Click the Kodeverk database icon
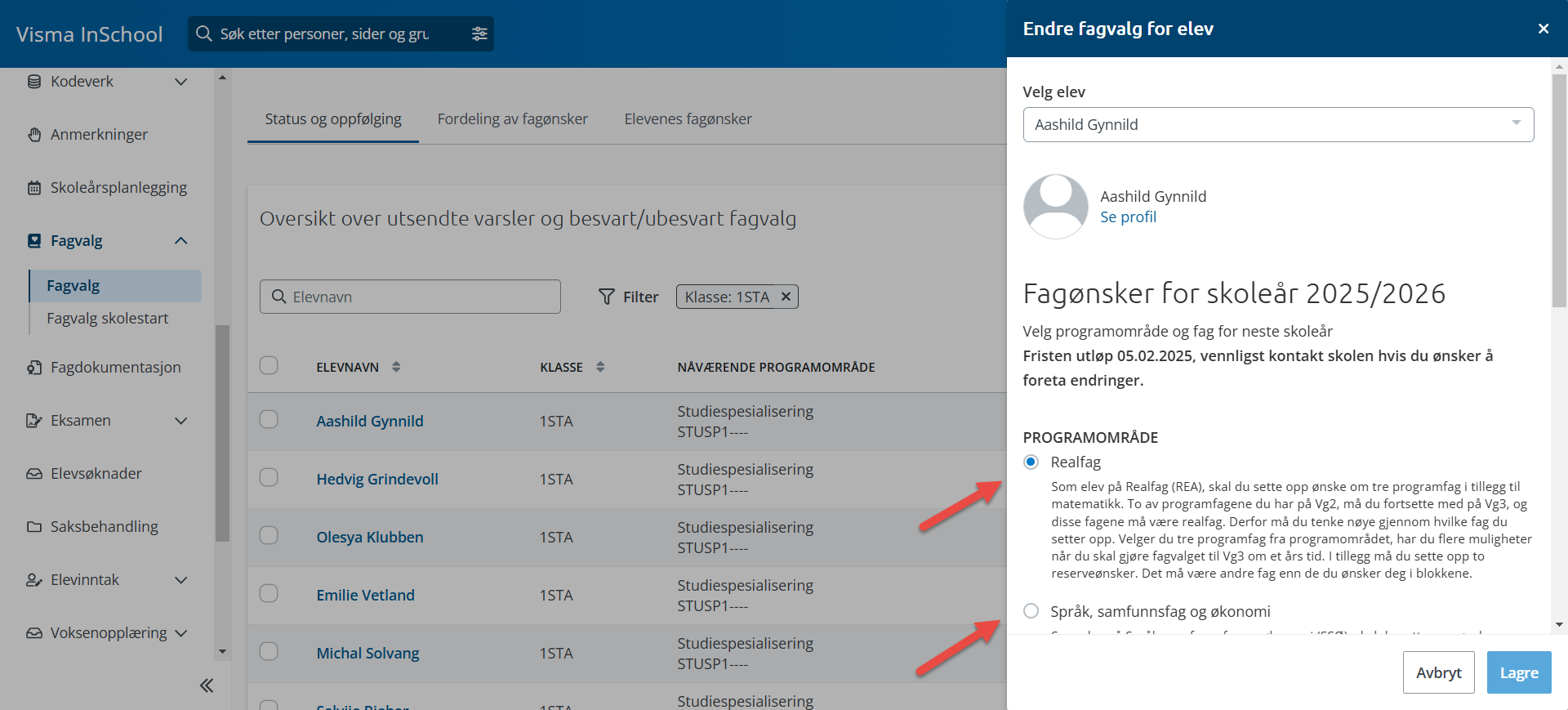Screen dimensions: 1568x710 tap(34, 82)
